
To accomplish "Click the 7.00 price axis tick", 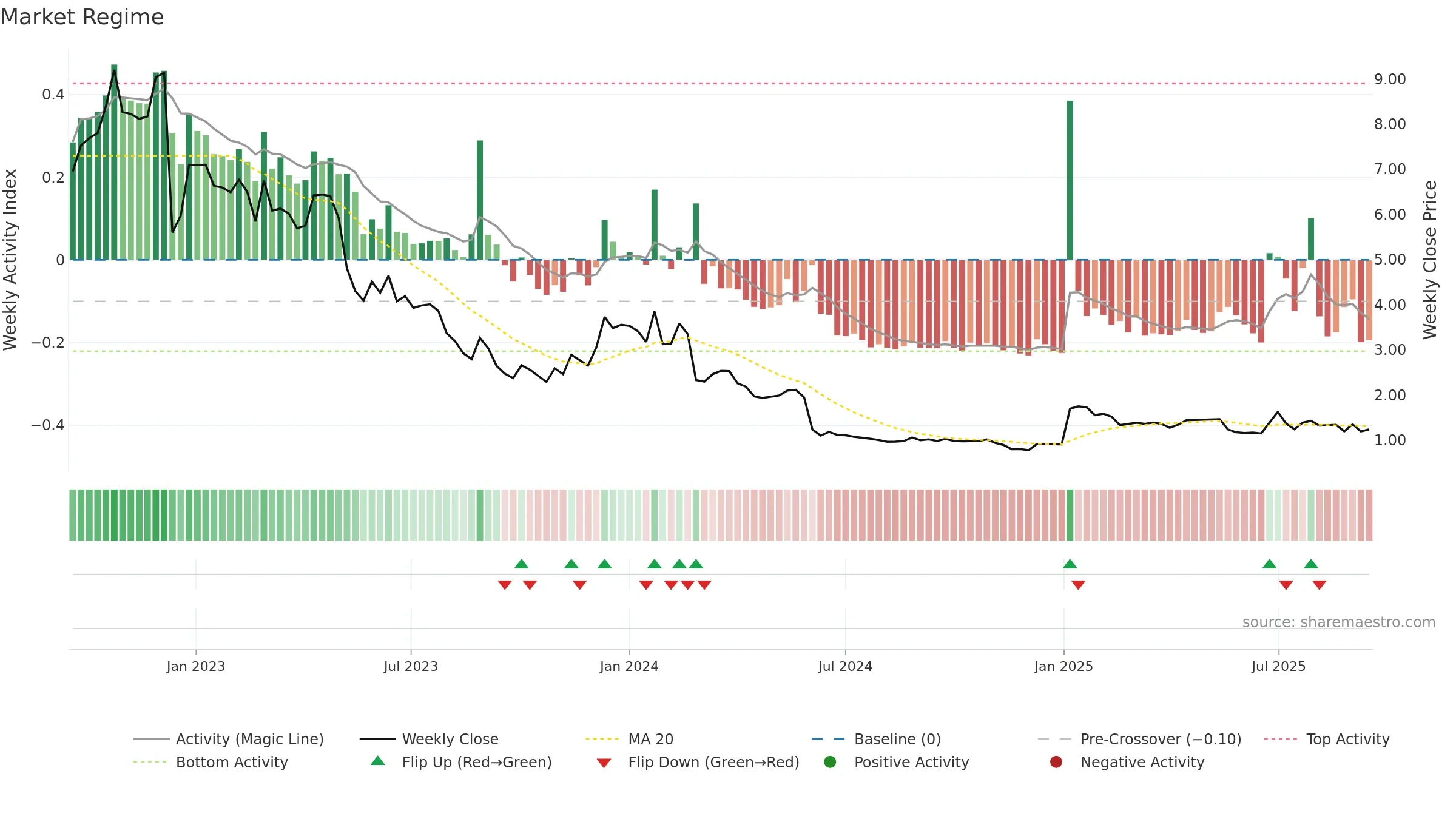I will (1390, 169).
